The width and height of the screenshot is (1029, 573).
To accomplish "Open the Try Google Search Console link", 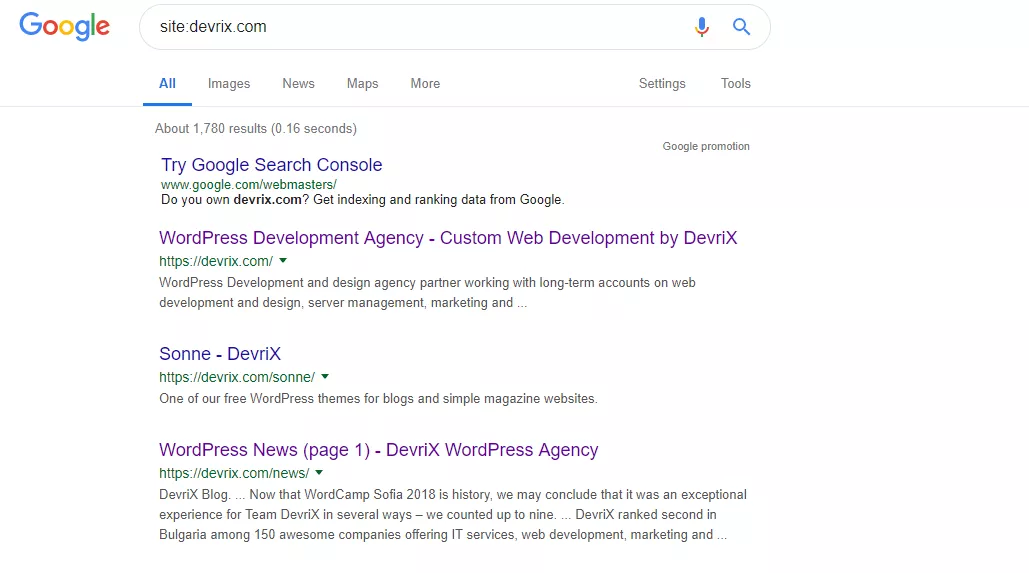I will pyautogui.click(x=272, y=165).
